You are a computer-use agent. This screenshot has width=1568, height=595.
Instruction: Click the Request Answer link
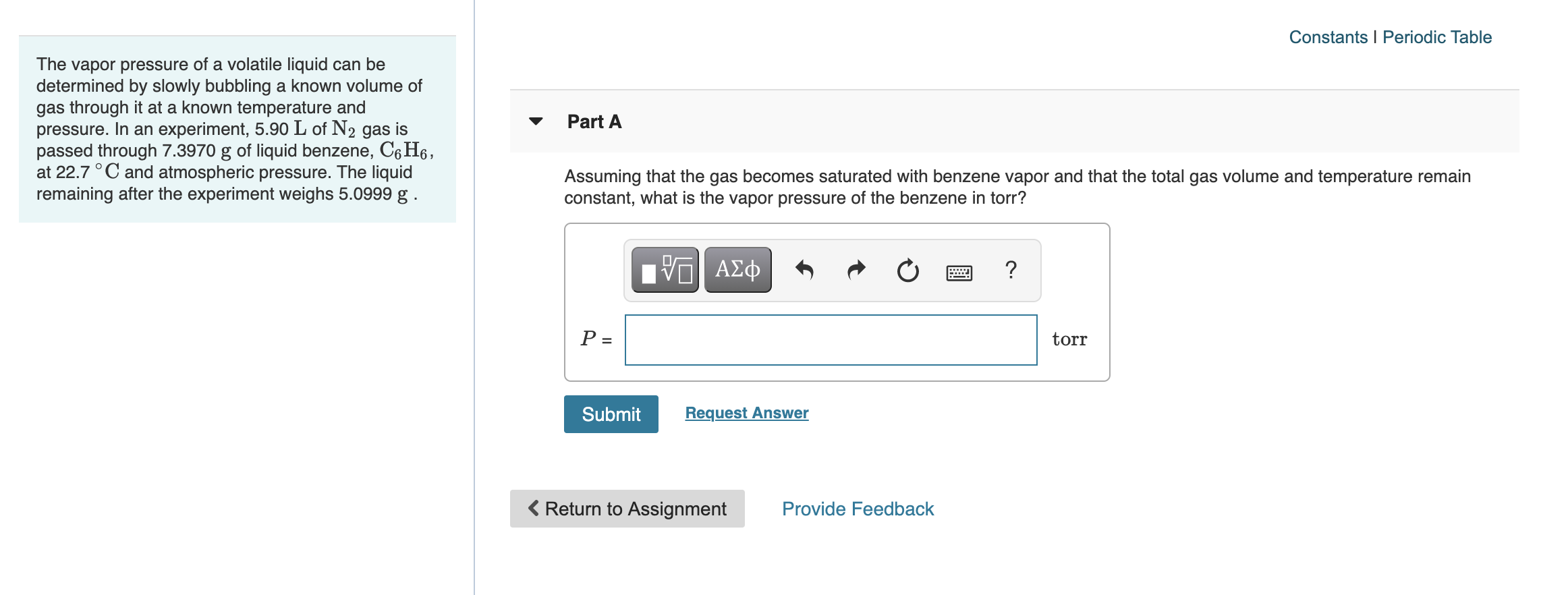point(746,413)
